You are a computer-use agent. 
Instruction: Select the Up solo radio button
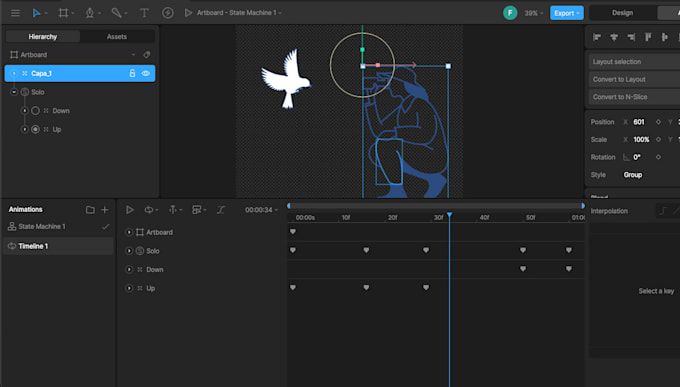(x=36, y=129)
